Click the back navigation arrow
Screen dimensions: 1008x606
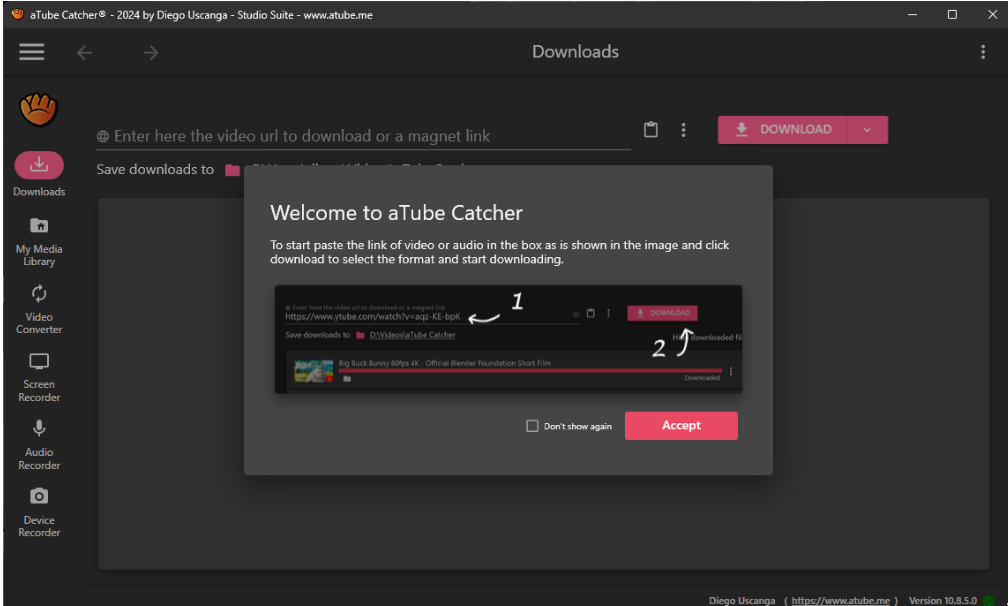click(84, 51)
